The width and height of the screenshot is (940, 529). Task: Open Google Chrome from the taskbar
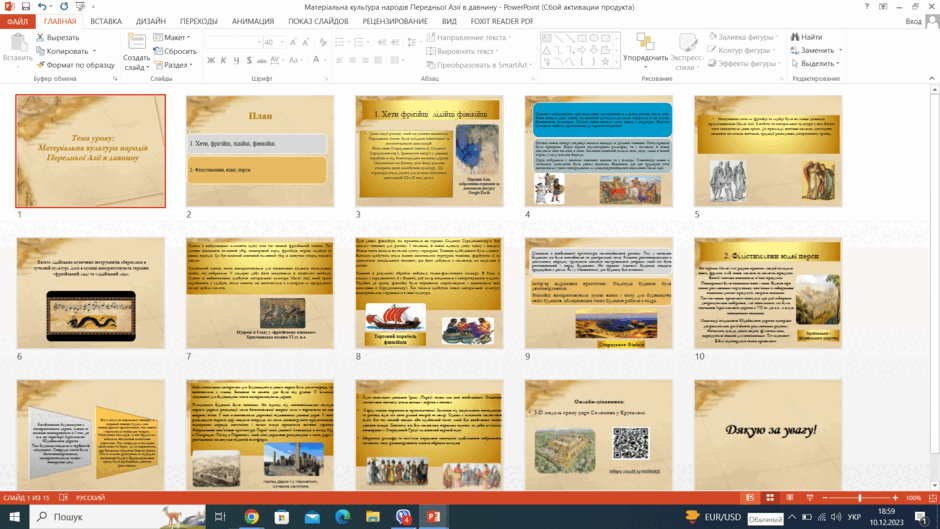coord(251,516)
